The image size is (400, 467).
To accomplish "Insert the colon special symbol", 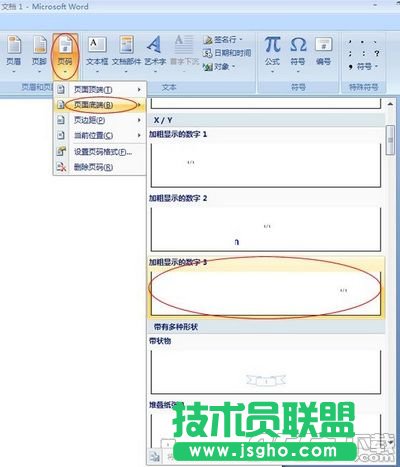I will click(x=363, y=53).
